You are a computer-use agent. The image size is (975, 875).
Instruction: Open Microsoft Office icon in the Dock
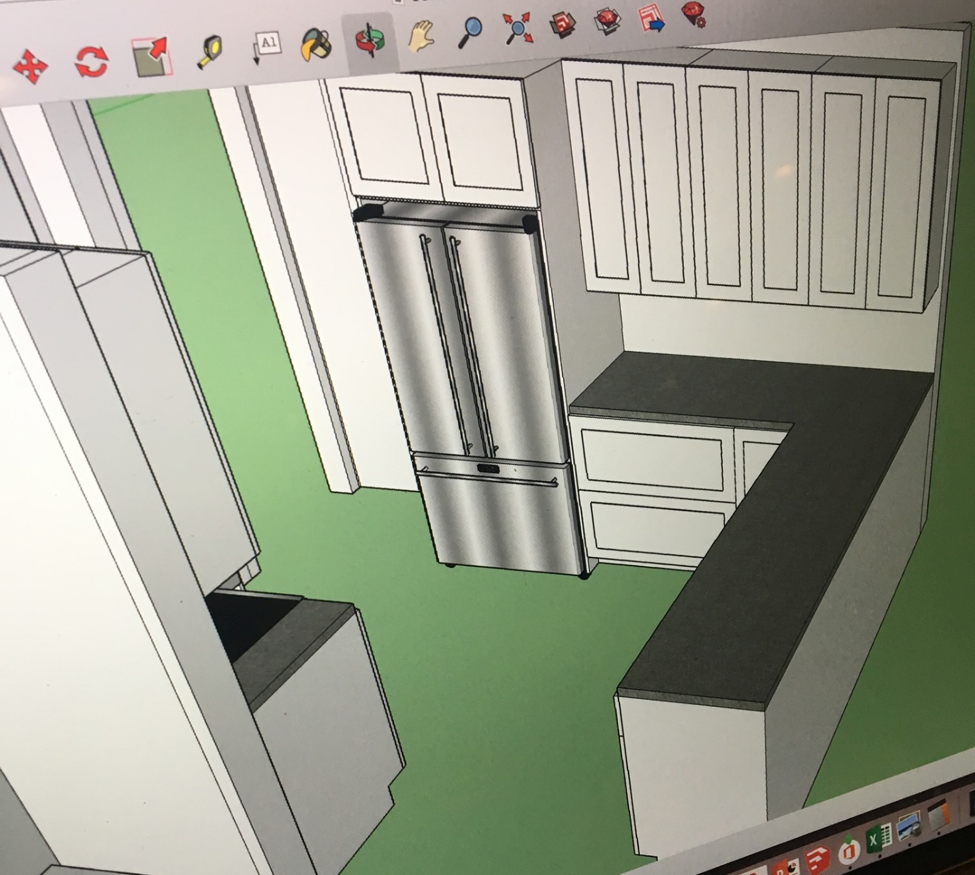pyautogui.click(x=848, y=851)
